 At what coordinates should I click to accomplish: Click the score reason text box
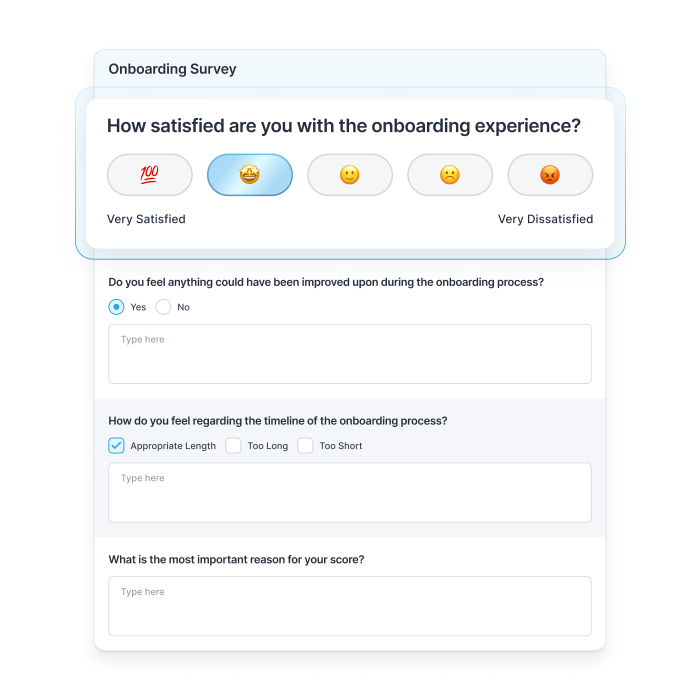point(350,606)
